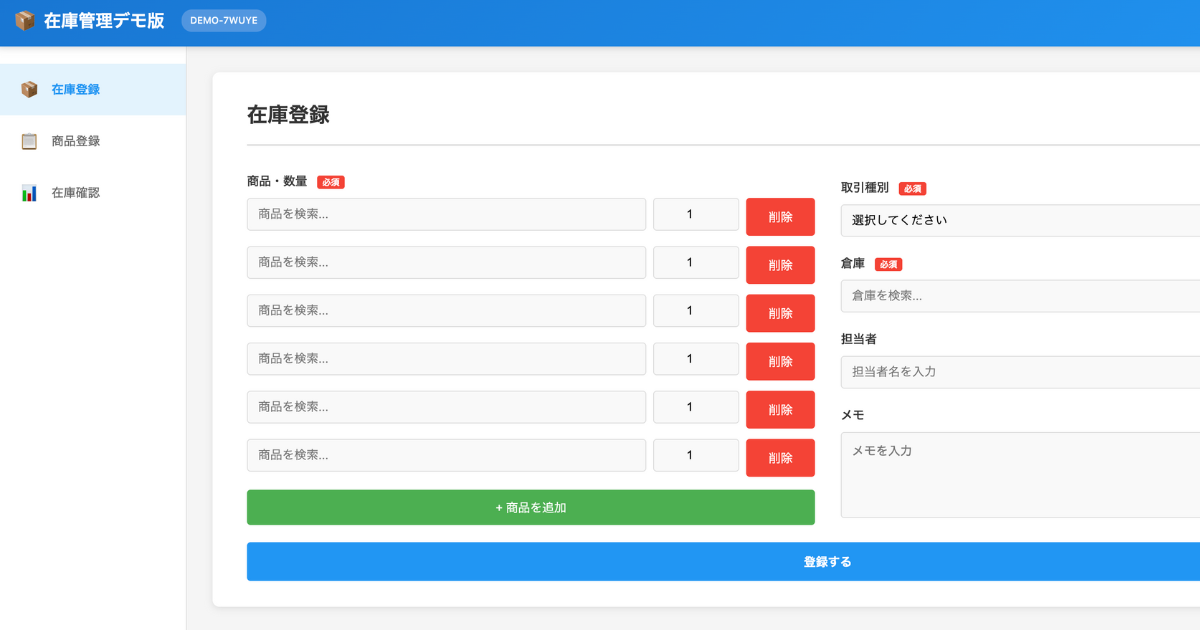Click the DEMO-7WUYE badge in header

coord(224,21)
